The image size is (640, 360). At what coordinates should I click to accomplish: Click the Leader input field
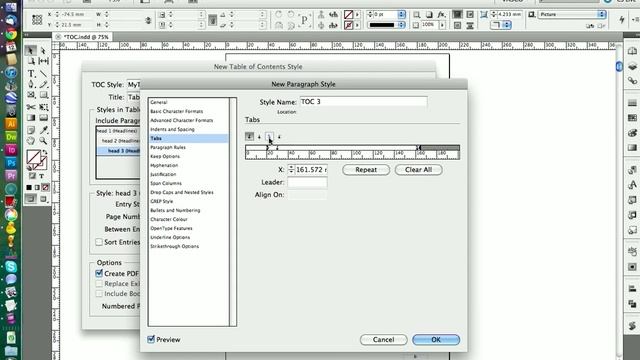pyautogui.click(x=307, y=182)
